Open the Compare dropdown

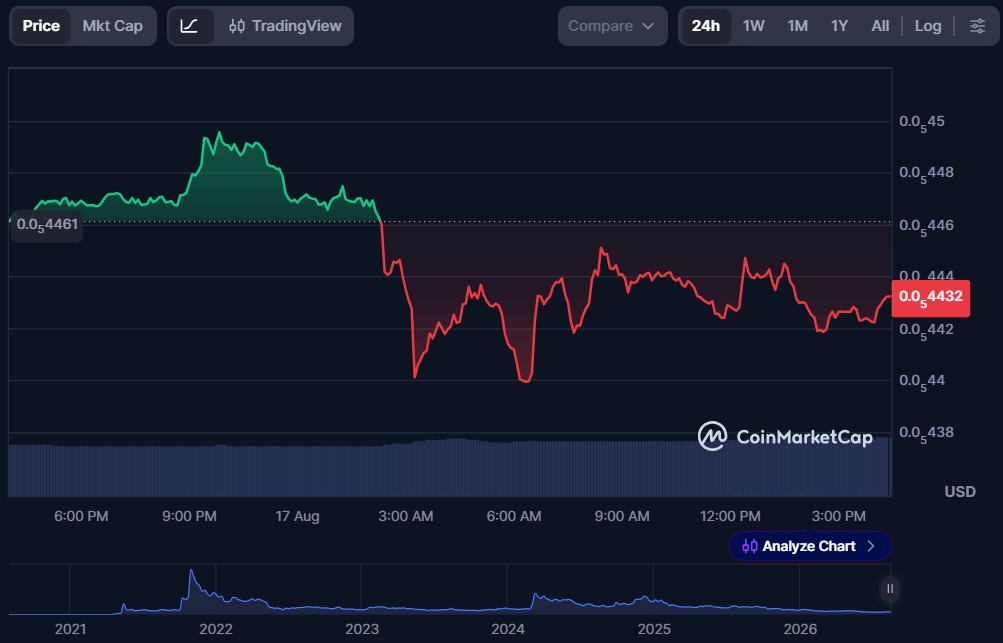(612, 26)
